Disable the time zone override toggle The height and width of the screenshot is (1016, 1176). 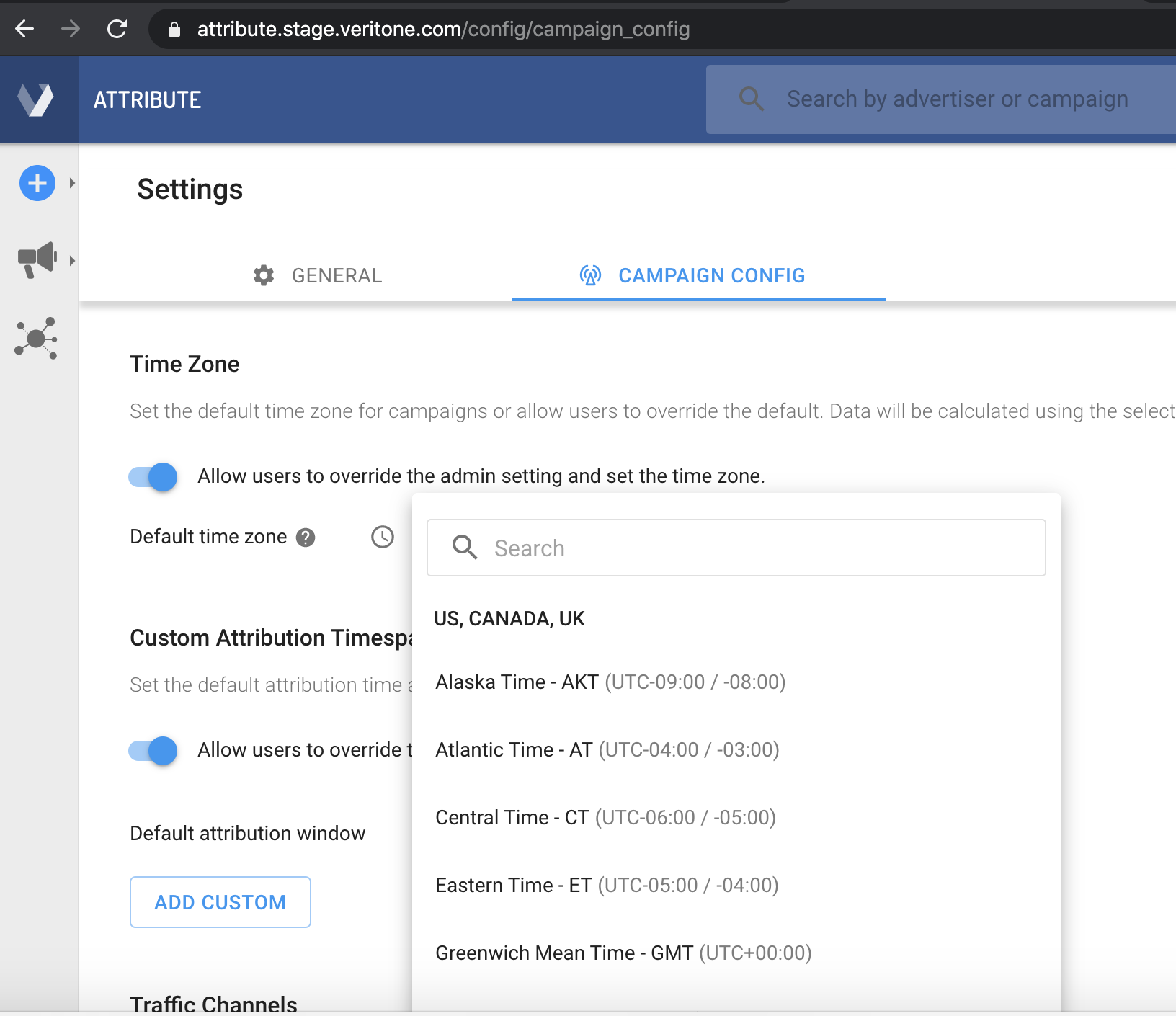[x=151, y=476]
